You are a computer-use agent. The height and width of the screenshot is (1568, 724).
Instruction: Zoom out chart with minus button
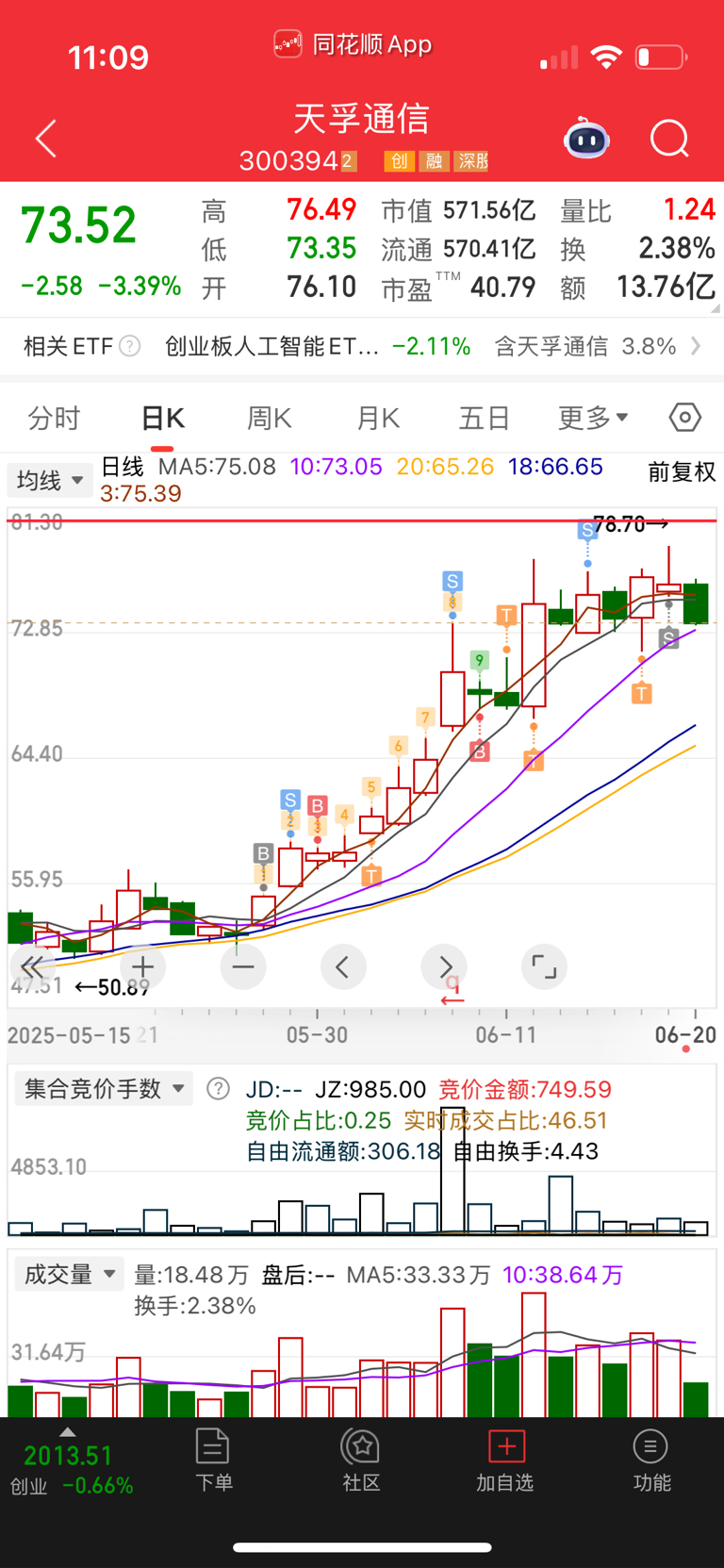pos(243,966)
